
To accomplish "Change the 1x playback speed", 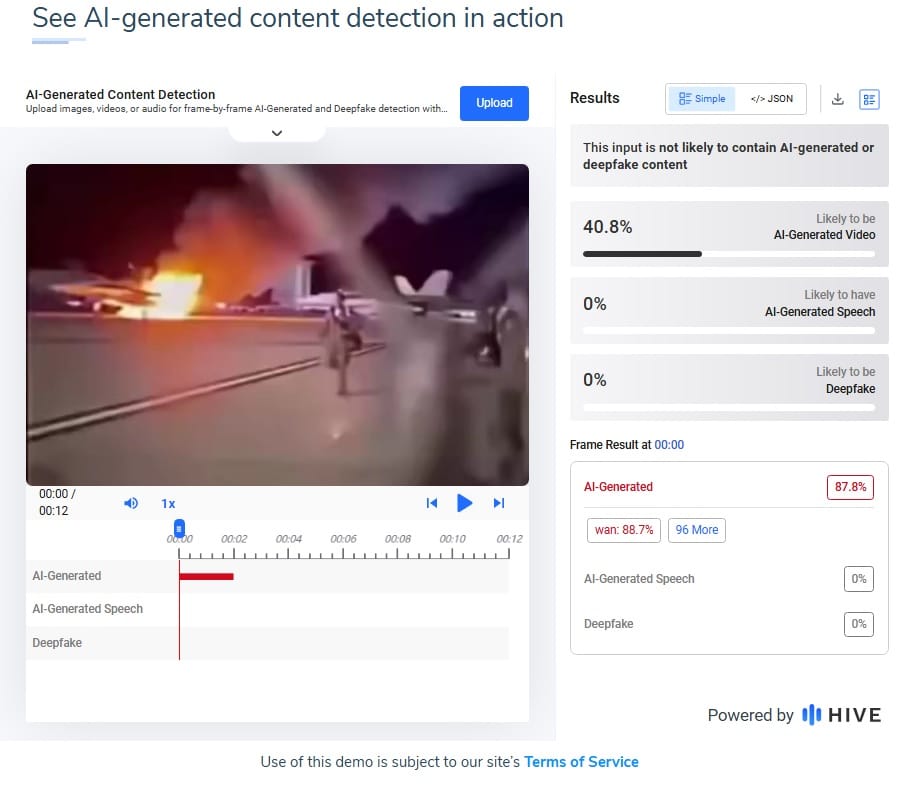I will tap(168, 504).
